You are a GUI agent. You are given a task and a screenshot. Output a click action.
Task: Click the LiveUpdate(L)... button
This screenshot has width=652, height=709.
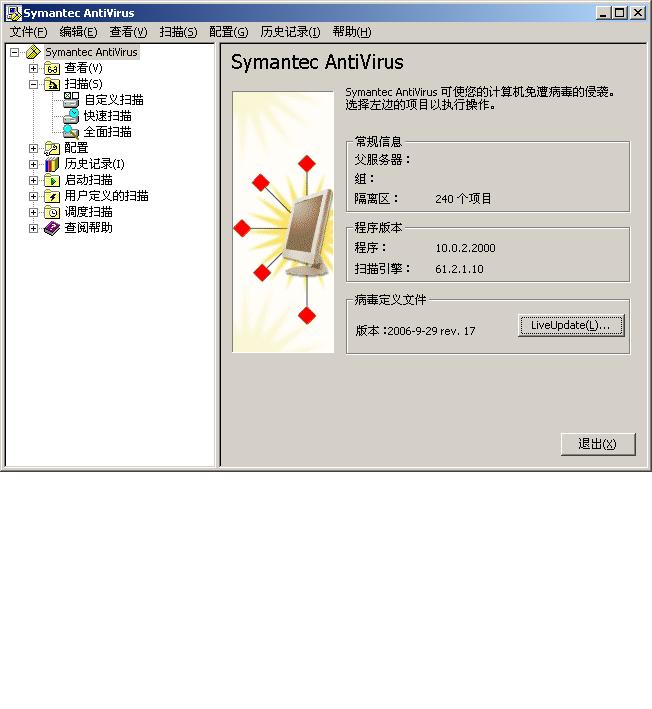[x=571, y=326]
